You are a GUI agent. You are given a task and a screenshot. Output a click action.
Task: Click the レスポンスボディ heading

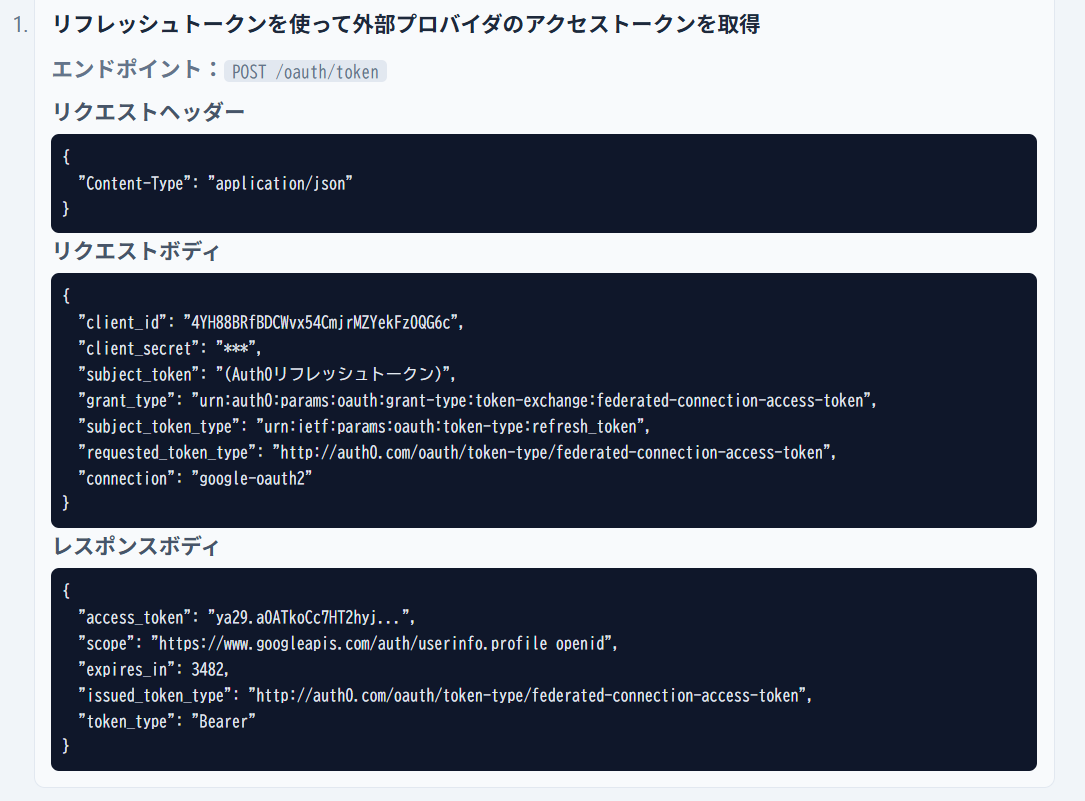[x=136, y=546]
